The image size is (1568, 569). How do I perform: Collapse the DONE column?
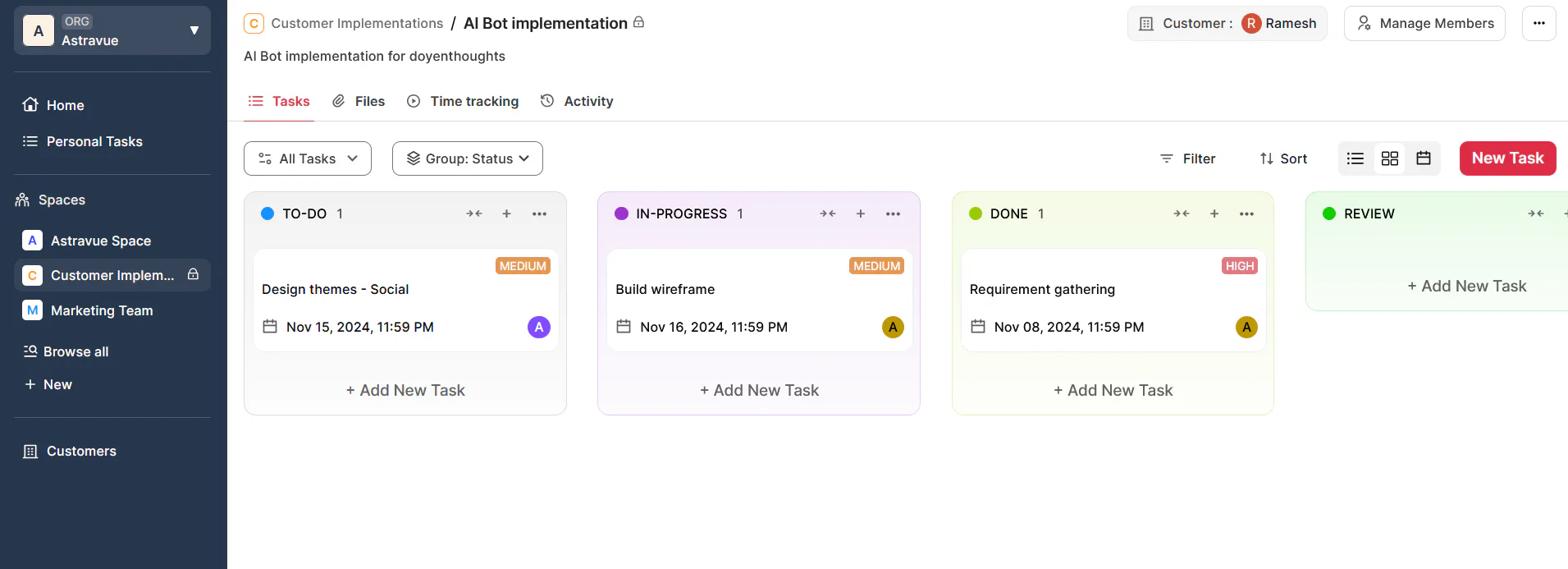(1182, 213)
